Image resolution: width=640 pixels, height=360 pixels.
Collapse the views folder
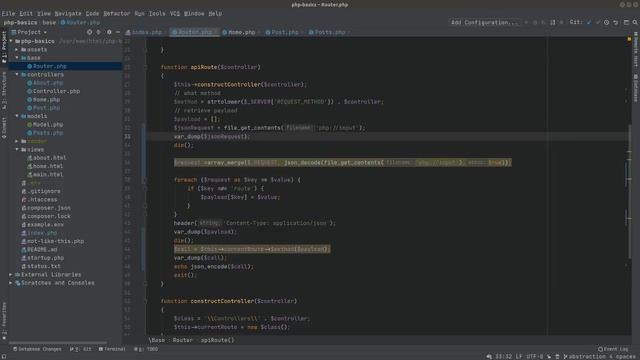click(17, 149)
